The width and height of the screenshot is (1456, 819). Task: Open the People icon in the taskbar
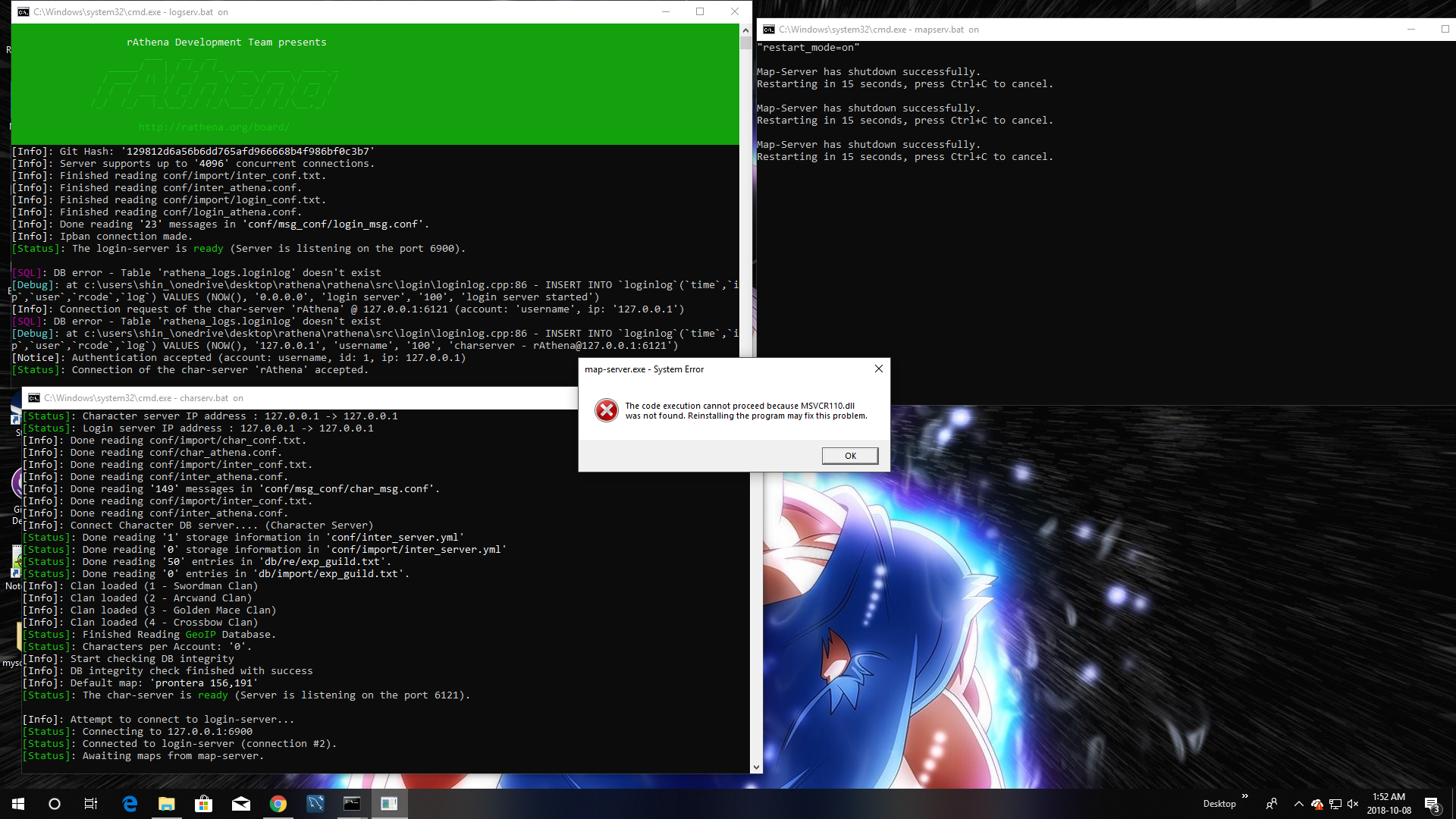tap(1272, 804)
